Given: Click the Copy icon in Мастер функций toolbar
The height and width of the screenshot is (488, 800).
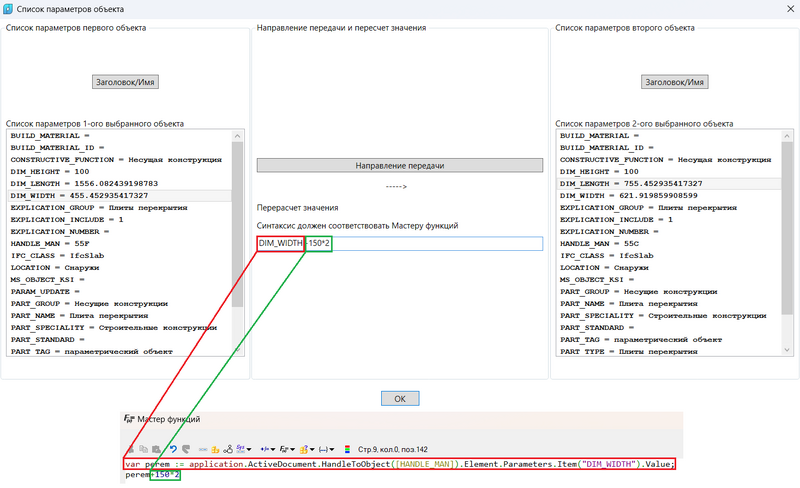Looking at the screenshot, I should 143,449.
